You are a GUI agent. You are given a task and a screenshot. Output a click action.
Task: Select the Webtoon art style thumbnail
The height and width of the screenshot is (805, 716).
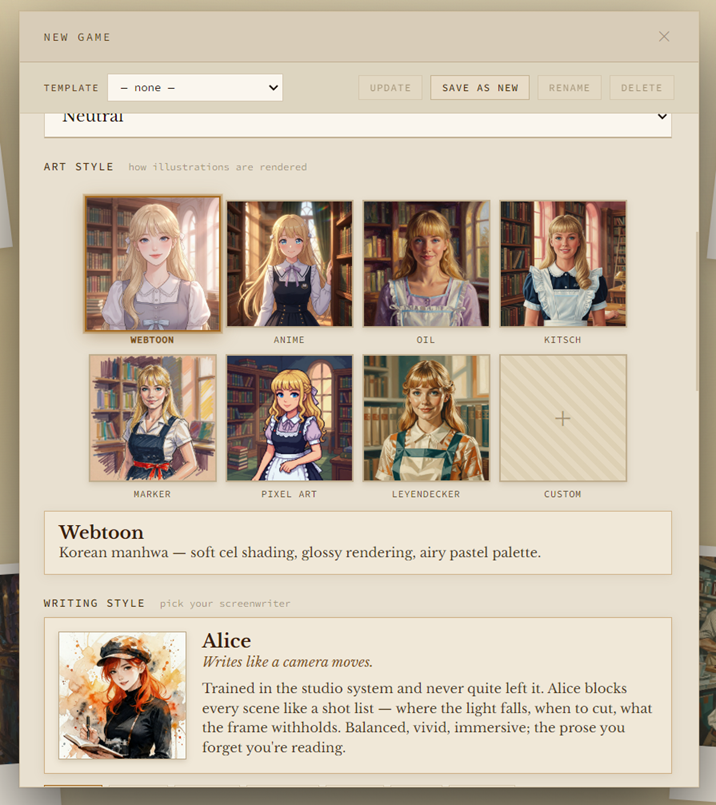(x=152, y=263)
